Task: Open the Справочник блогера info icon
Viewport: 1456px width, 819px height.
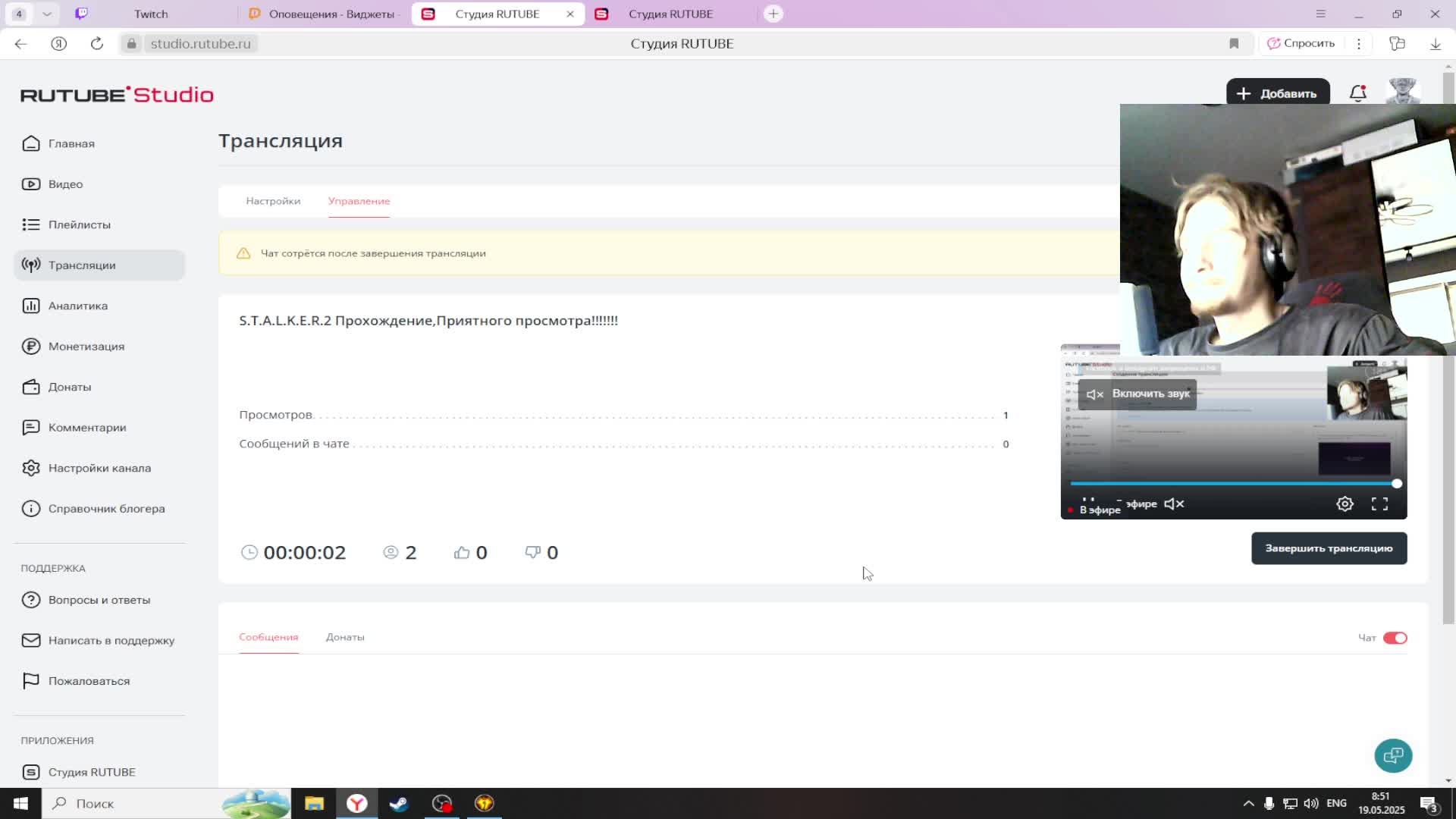Action: tap(31, 509)
